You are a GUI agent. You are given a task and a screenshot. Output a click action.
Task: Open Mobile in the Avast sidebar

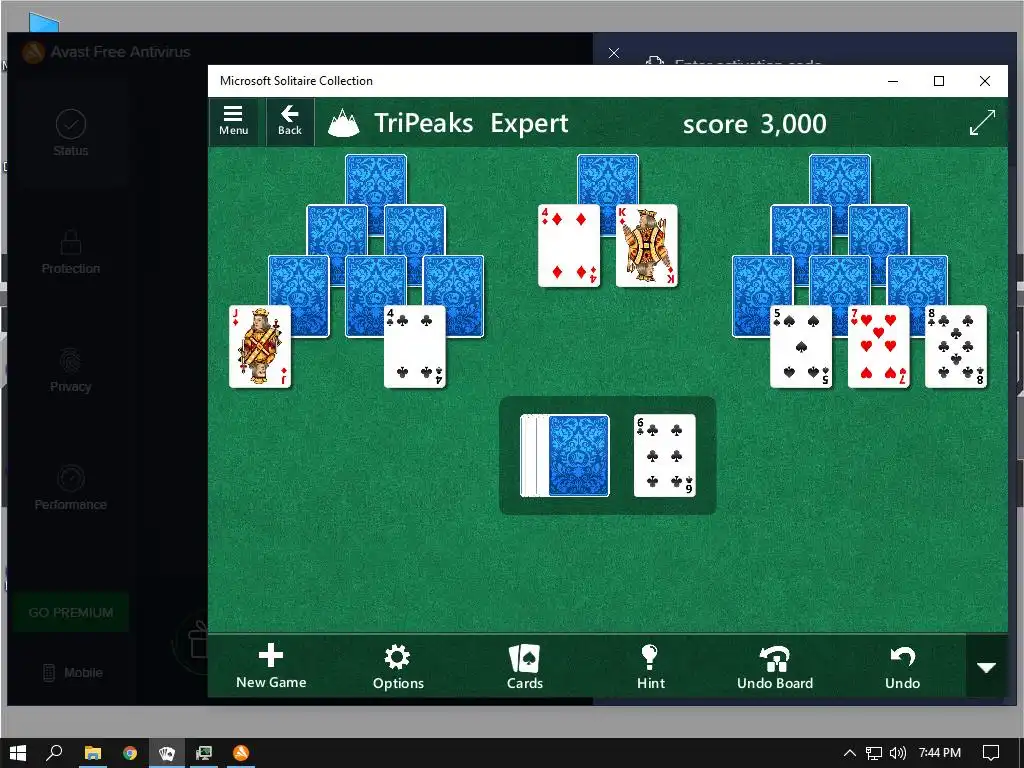[x=72, y=672]
